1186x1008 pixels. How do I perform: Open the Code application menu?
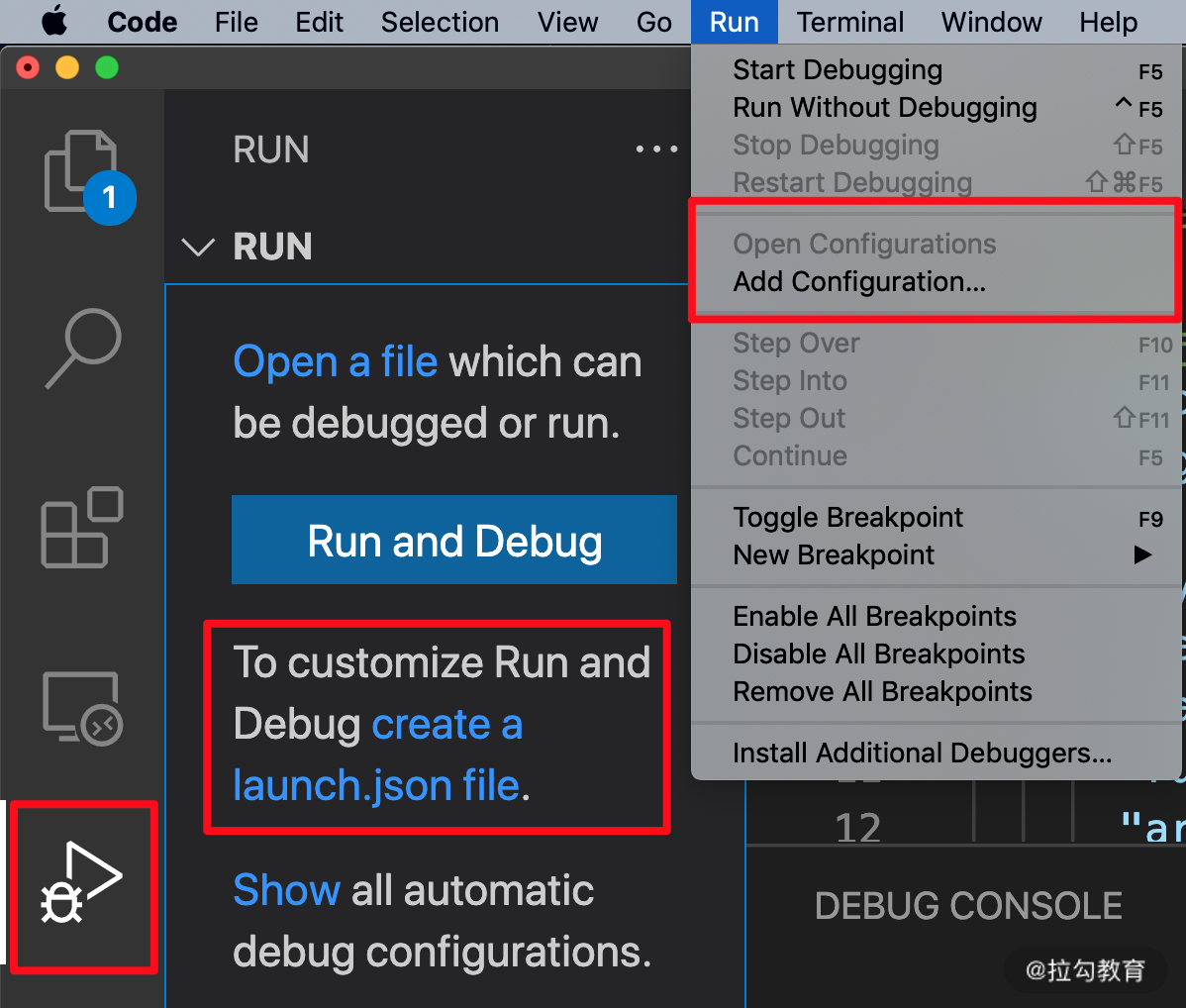(143, 22)
